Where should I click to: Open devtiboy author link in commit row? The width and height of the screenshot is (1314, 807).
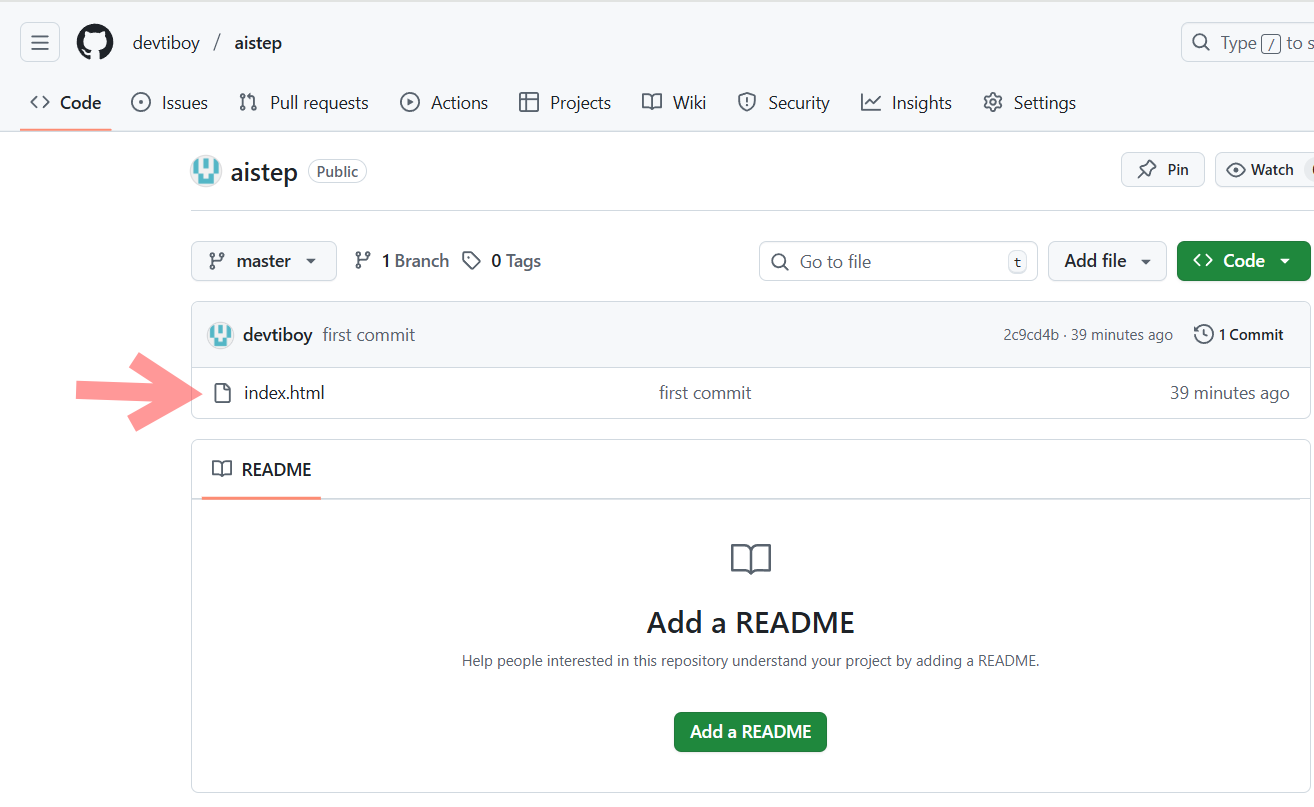(278, 335)
